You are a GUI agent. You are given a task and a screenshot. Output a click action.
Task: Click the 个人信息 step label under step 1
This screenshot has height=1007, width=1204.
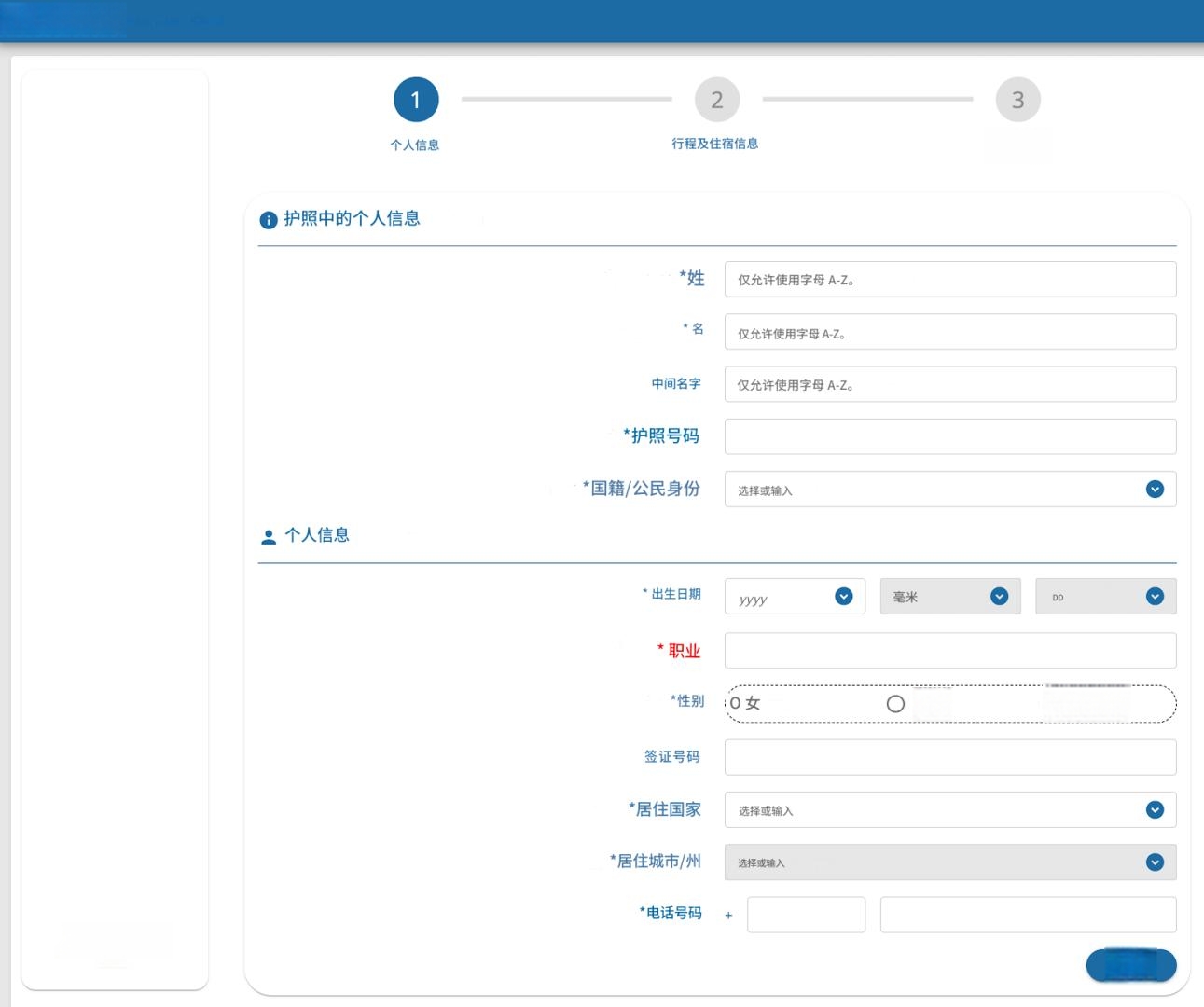(x=415, y=145)
